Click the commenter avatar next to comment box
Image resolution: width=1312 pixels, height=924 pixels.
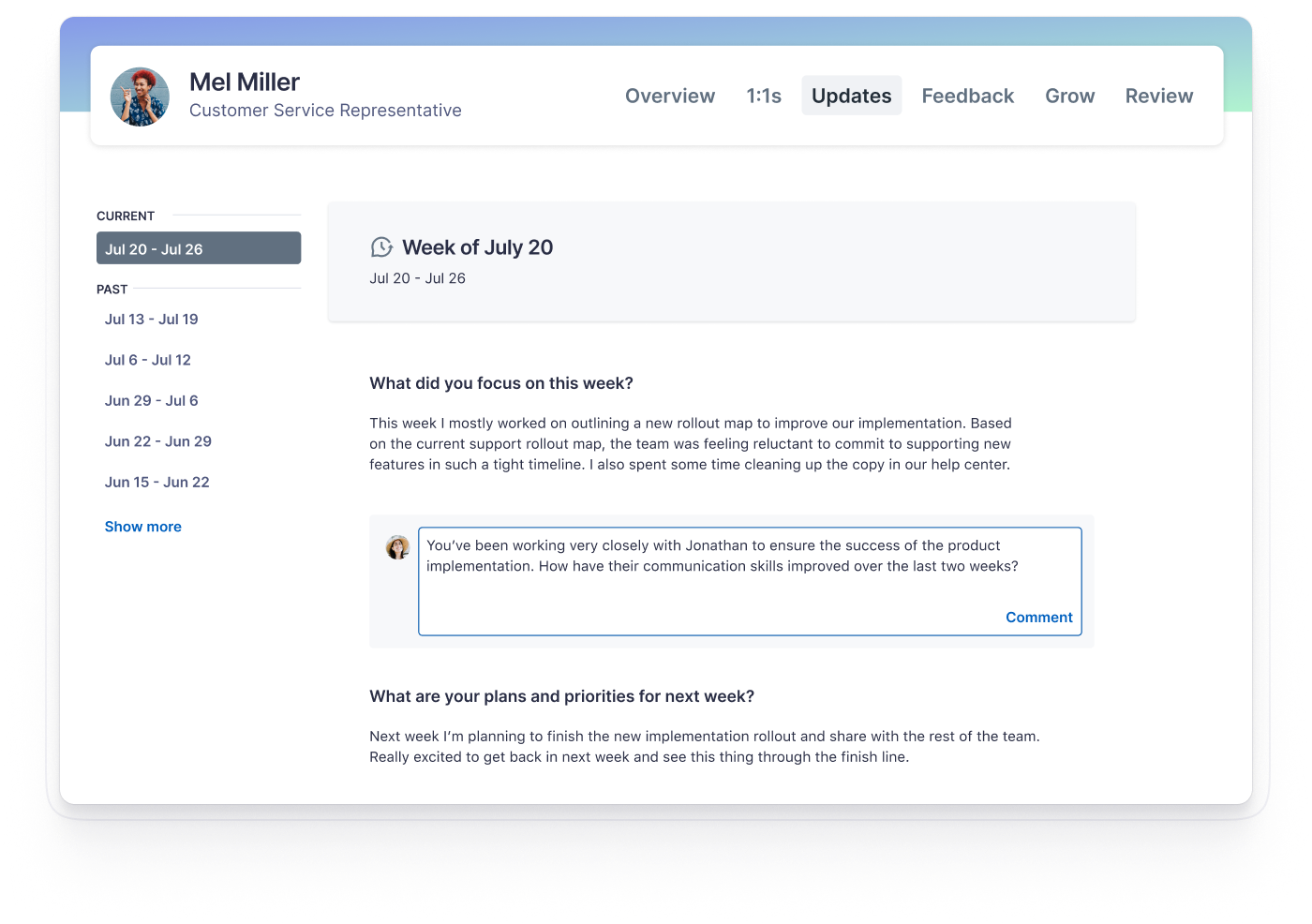tap(397, 547)
